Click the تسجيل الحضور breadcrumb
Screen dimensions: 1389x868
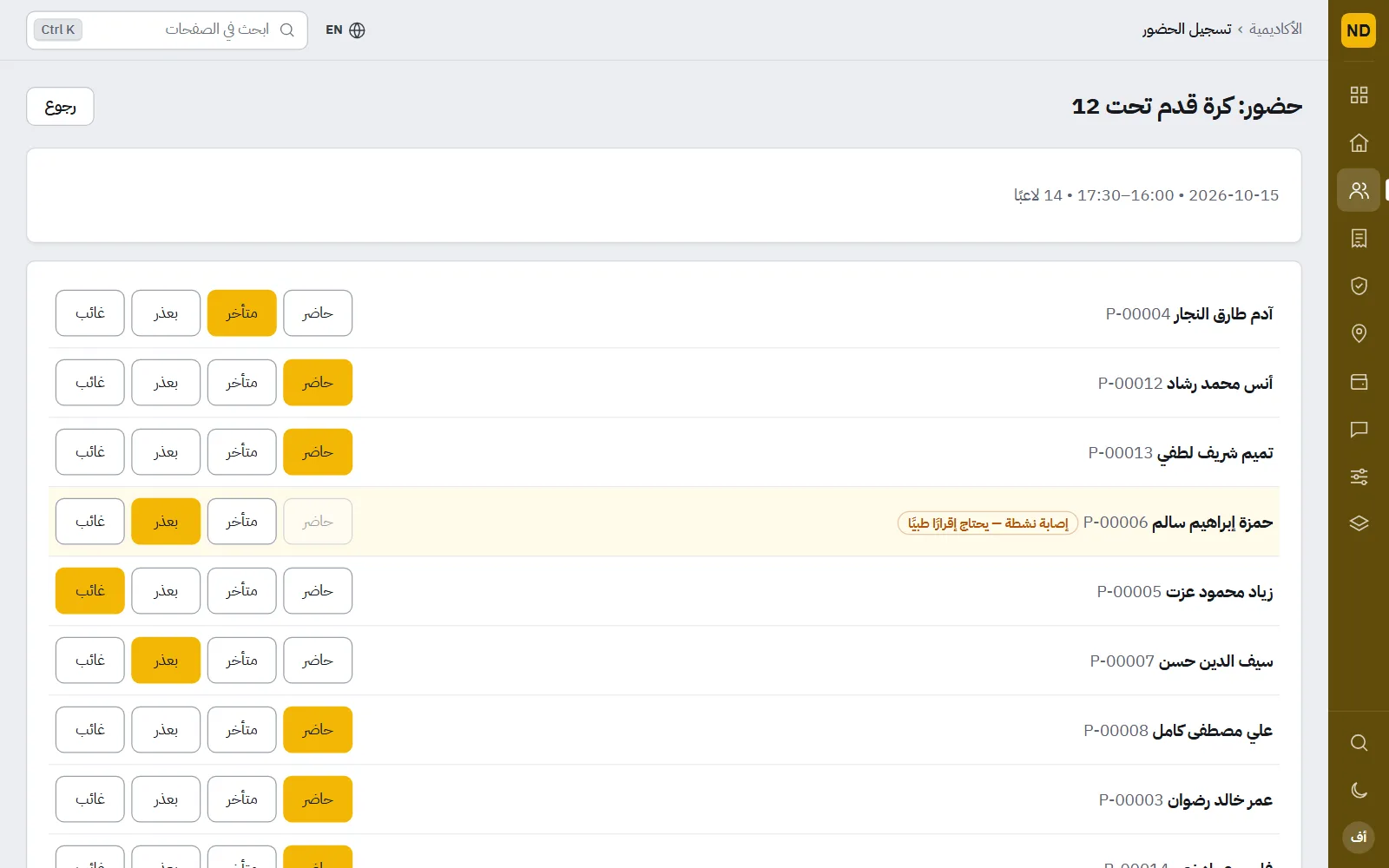pos(1187,30)
